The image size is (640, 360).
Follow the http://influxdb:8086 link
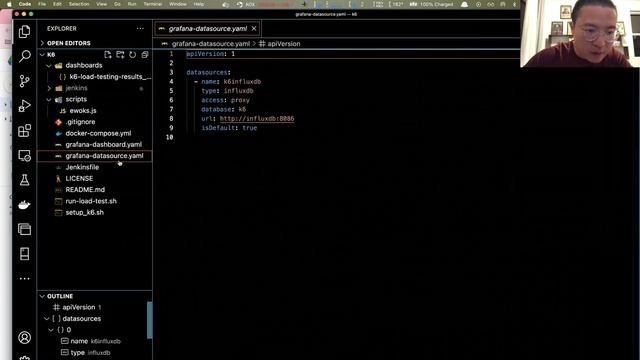pos(257,118)
